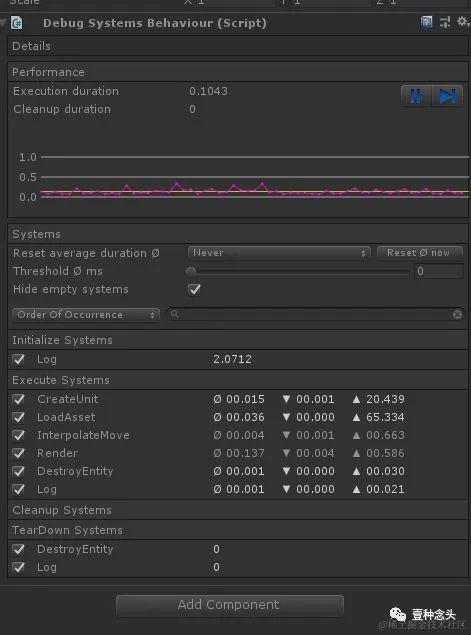The height and width of the screenshot is (635, 471).
Task: Open the component settings gear menu
Action: (x=462, y=22)
